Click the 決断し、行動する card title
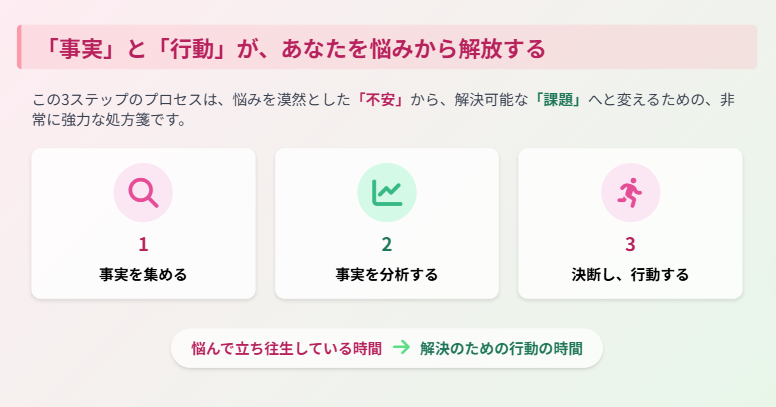The image size is (776, 407). pos(630,274)
